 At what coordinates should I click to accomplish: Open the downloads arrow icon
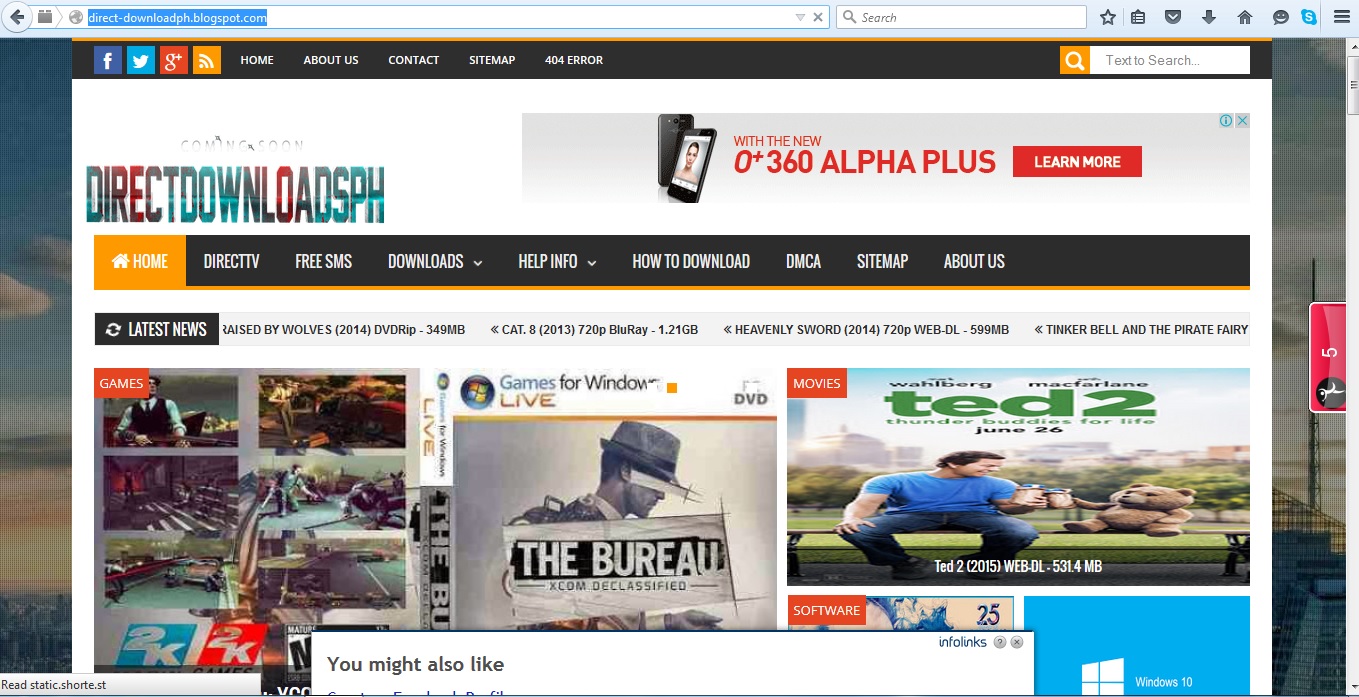pos(1209,17)
